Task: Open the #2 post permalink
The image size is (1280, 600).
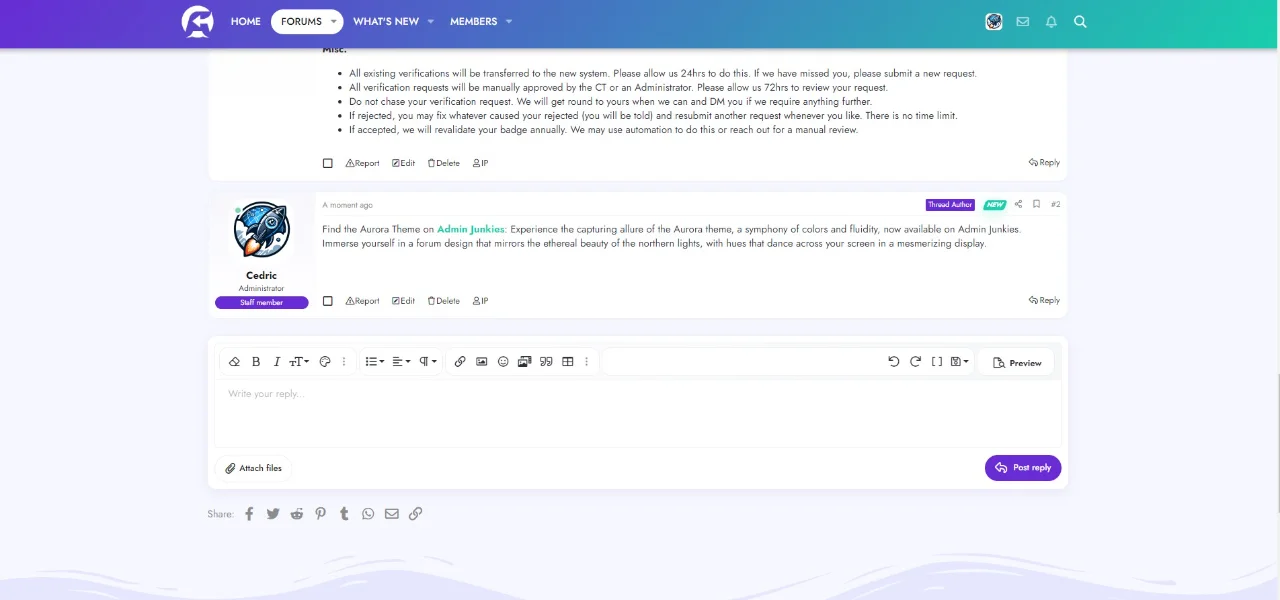Action: tap(1056, 204)
